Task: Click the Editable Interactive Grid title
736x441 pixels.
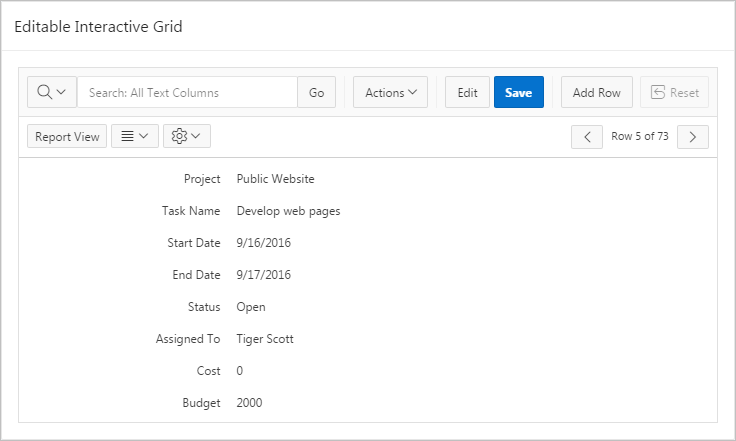Action: pyautogui.click(x=98, y=26)
